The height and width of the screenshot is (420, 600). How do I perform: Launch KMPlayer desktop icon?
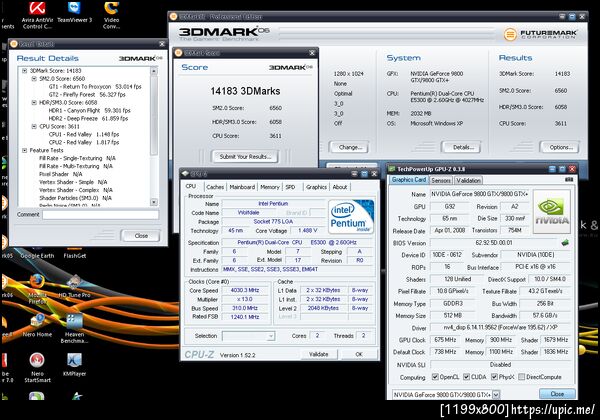click(75, 365)
